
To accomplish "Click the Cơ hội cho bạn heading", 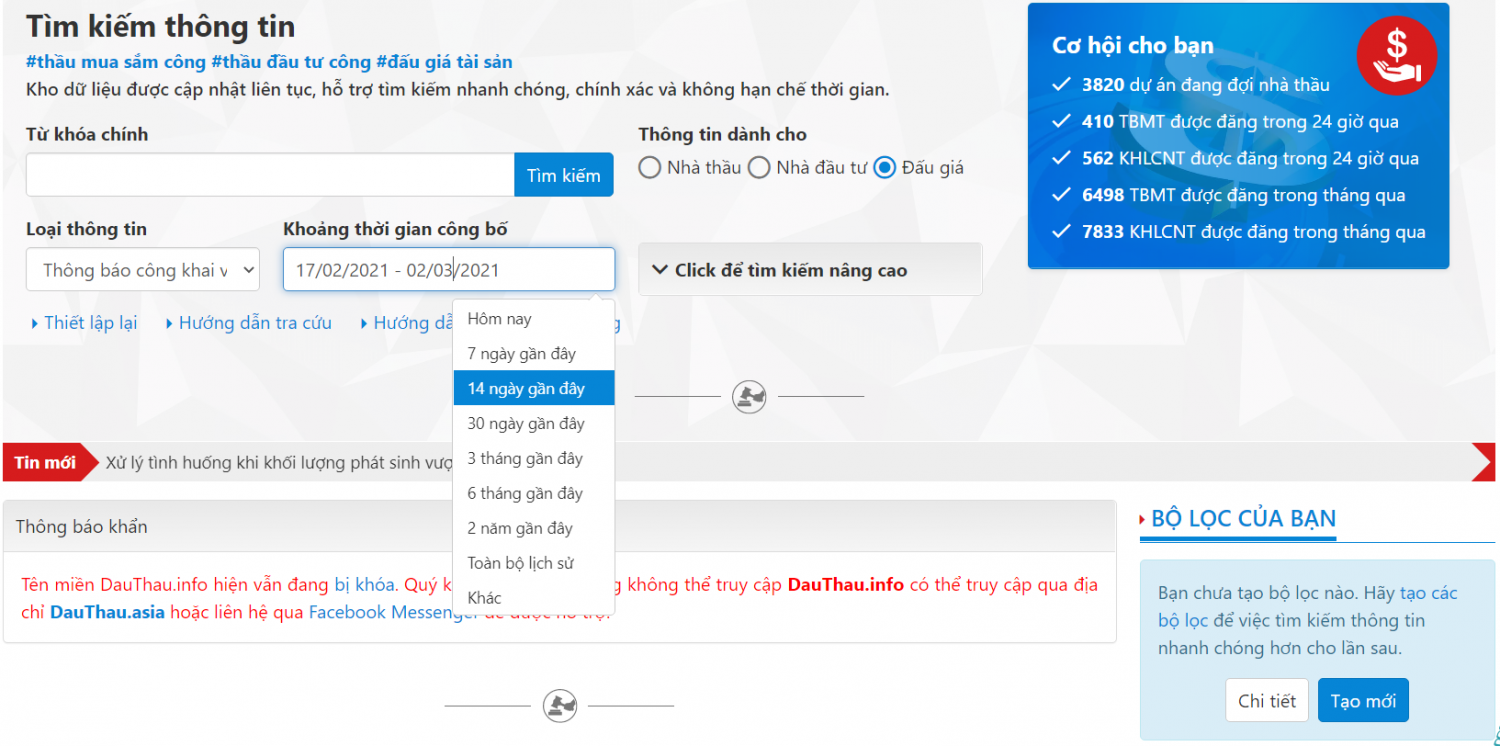I will [1133, 45].
